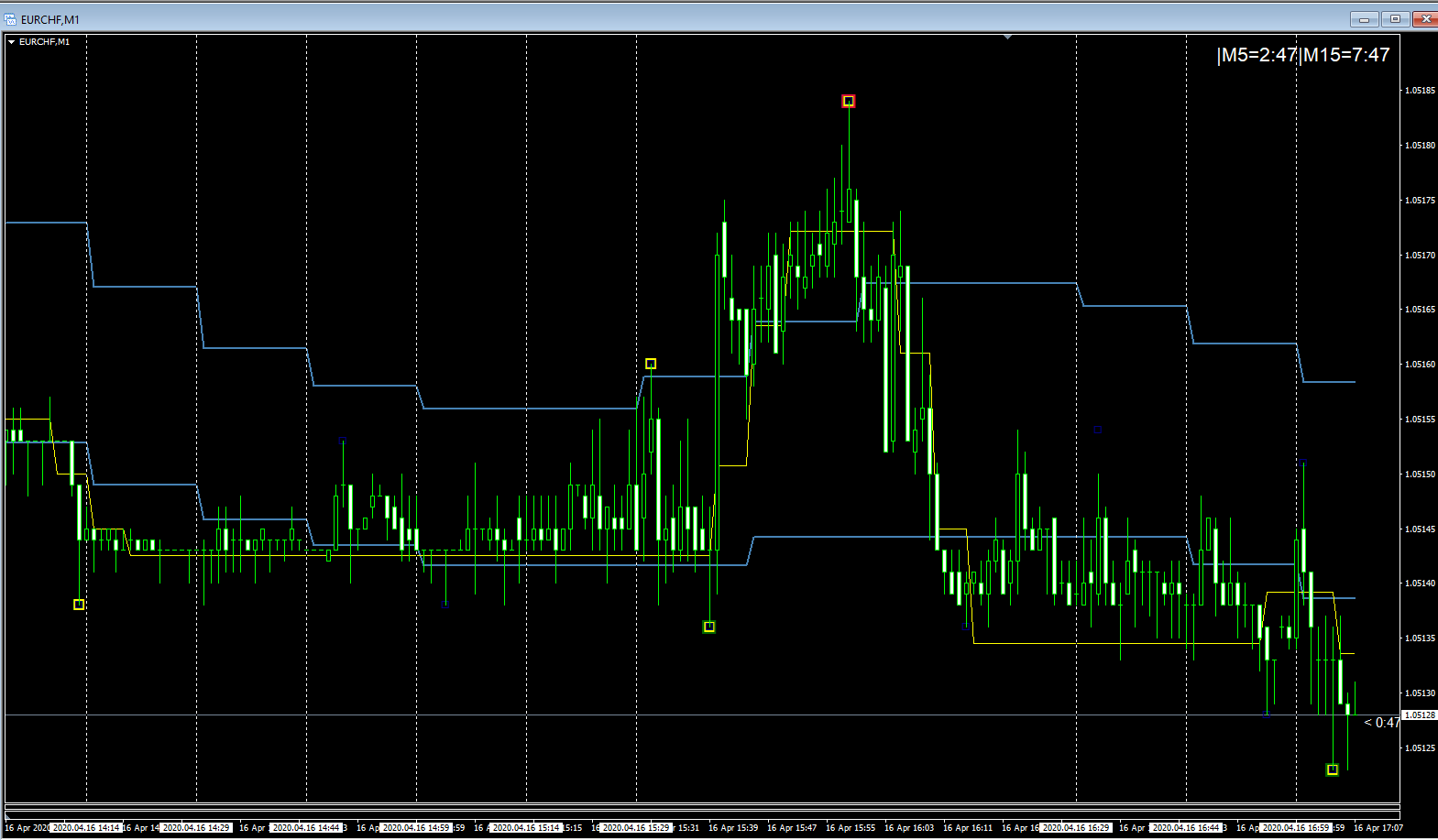
Task: Click the 2020.04.16 15:14 time label
Action: click(526, 828)
